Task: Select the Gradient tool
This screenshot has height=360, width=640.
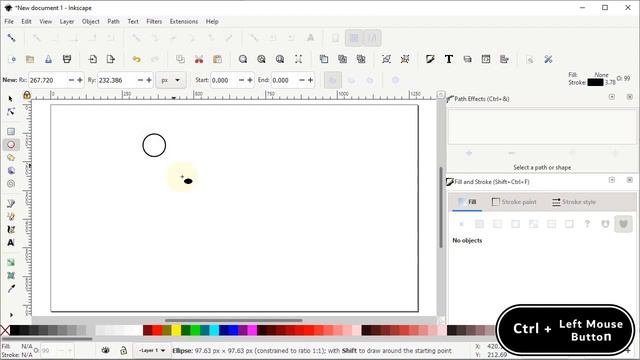Action: pos(11,262)
